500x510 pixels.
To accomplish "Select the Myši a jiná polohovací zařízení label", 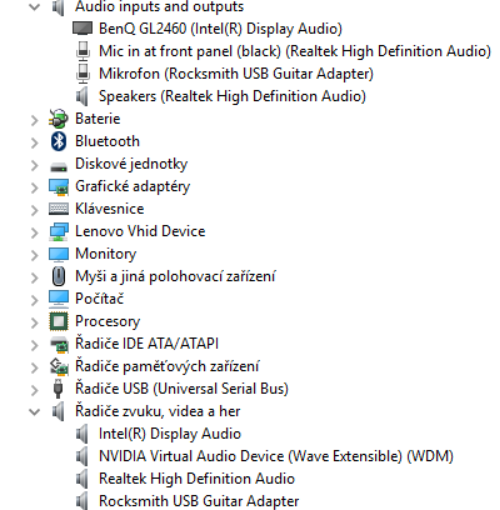I will click(x=175, y=276).
